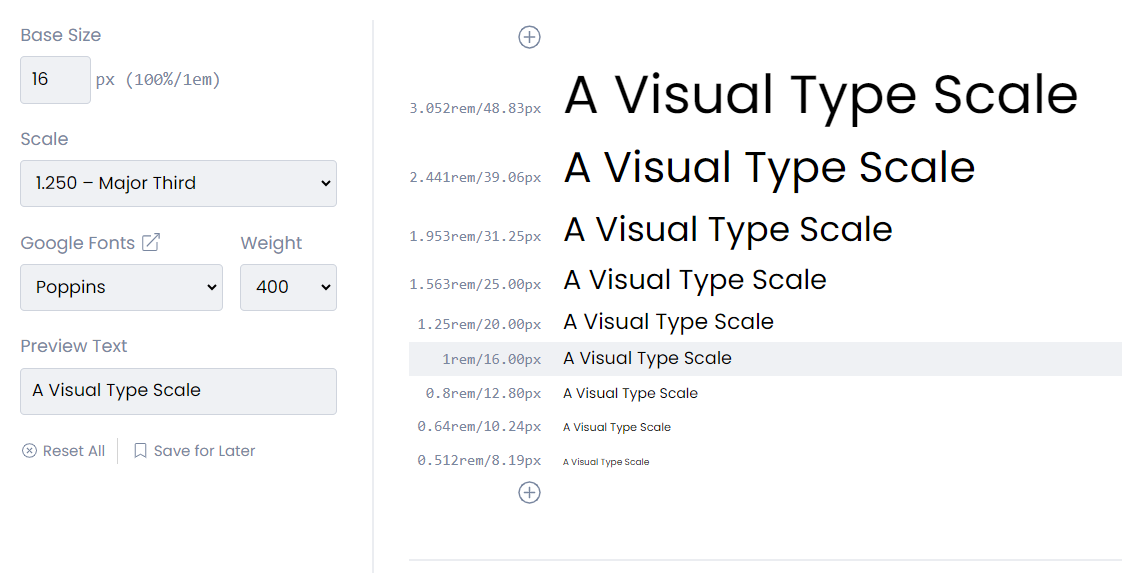Click the Base Size label
Screen dimensions: 1122x573
coord(61,35)
